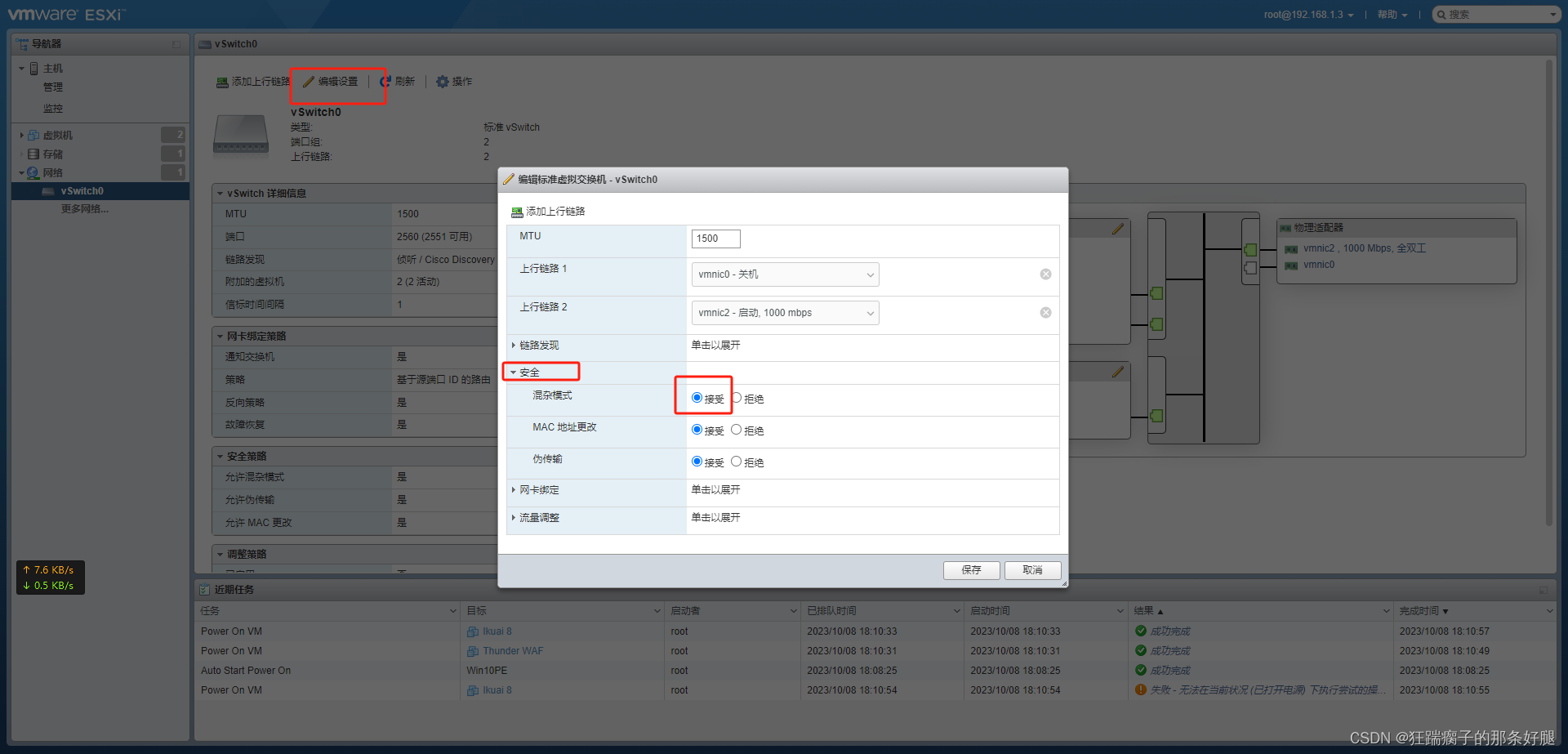Refresh the vSwitch0 view with 刷新

click(398, 82)
